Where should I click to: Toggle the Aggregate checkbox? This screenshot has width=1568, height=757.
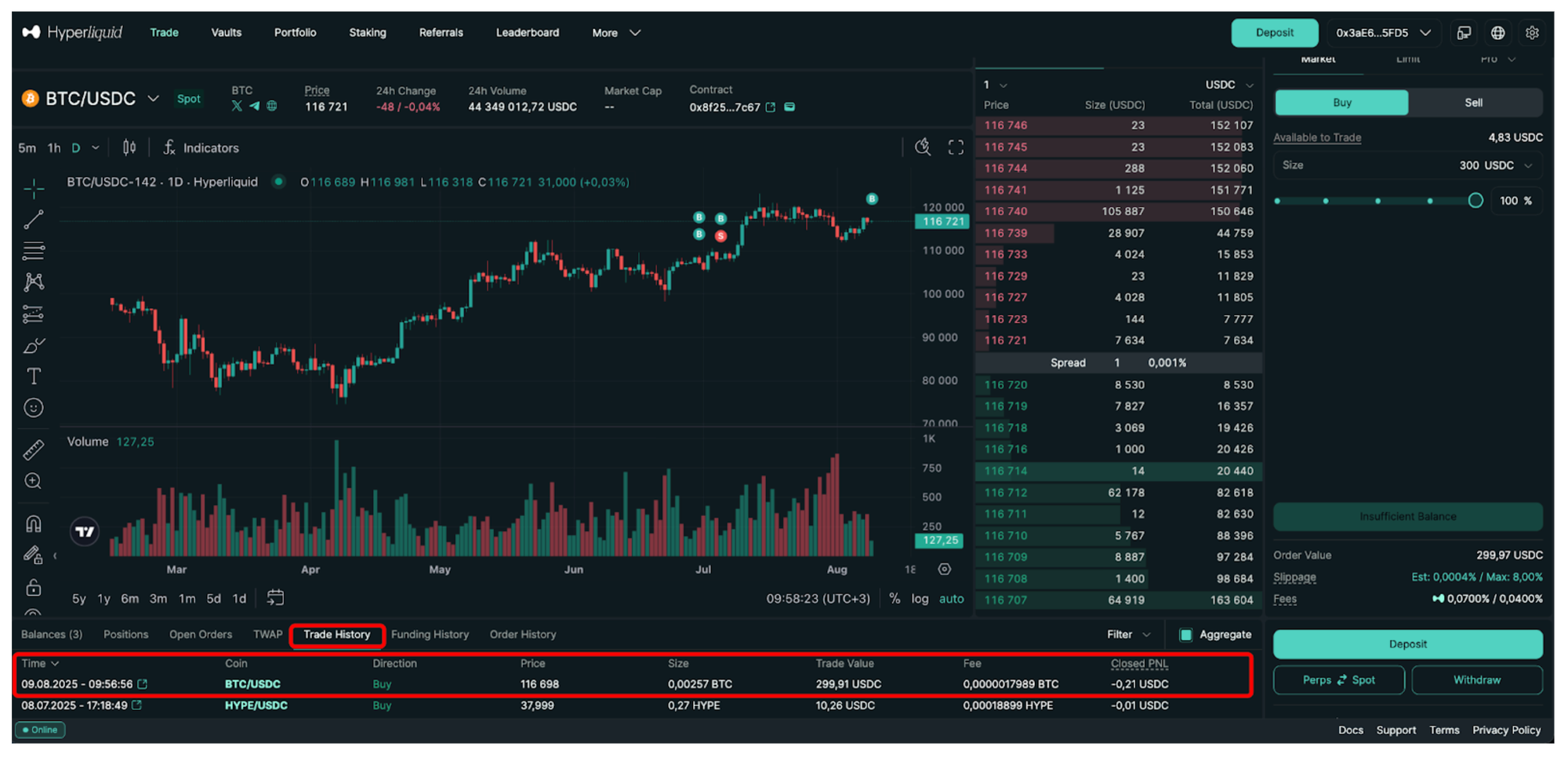1186,635
